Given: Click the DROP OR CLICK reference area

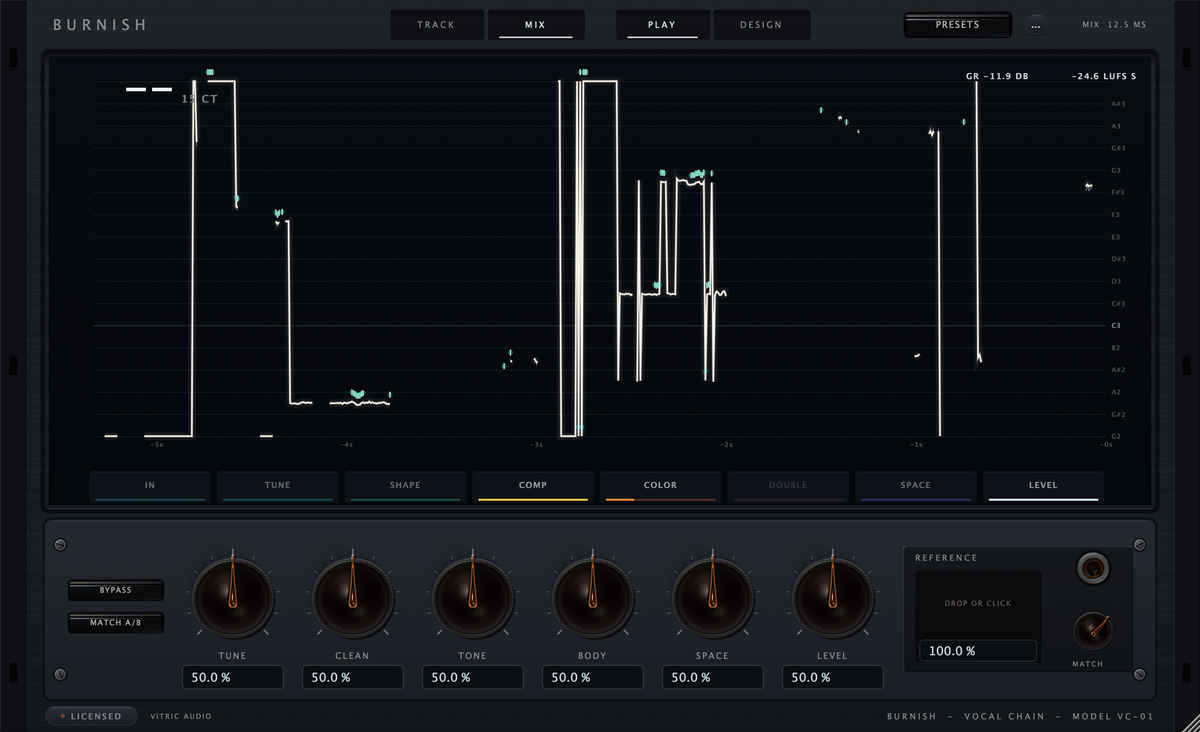Looking at the screenshot, I should (978, 604).
